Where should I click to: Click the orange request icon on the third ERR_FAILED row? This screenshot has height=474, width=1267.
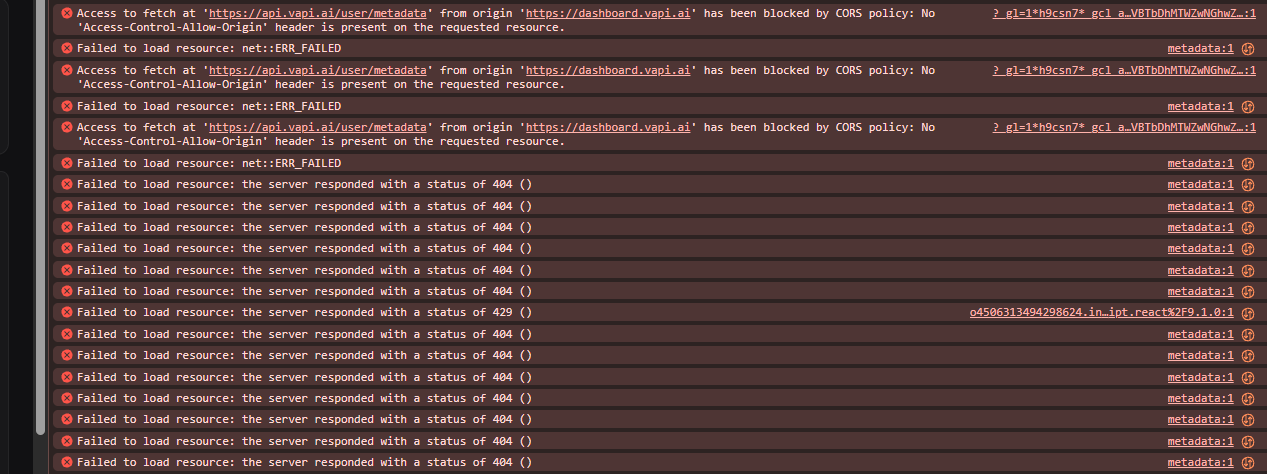[1247, 163]
